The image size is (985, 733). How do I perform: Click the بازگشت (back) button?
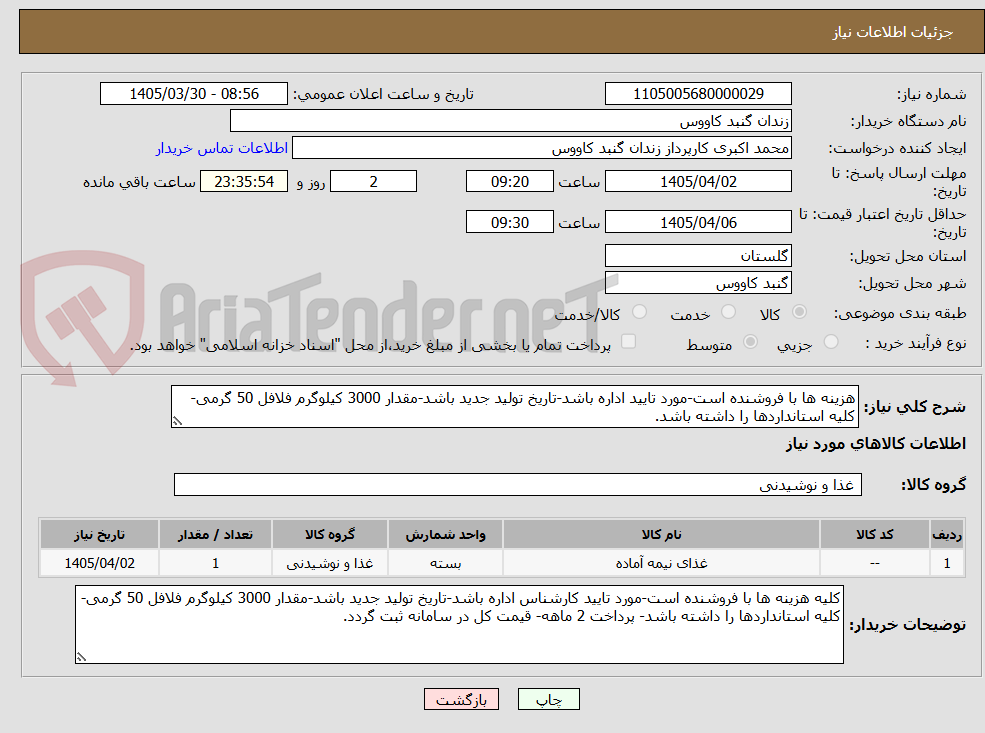(461, 699)
